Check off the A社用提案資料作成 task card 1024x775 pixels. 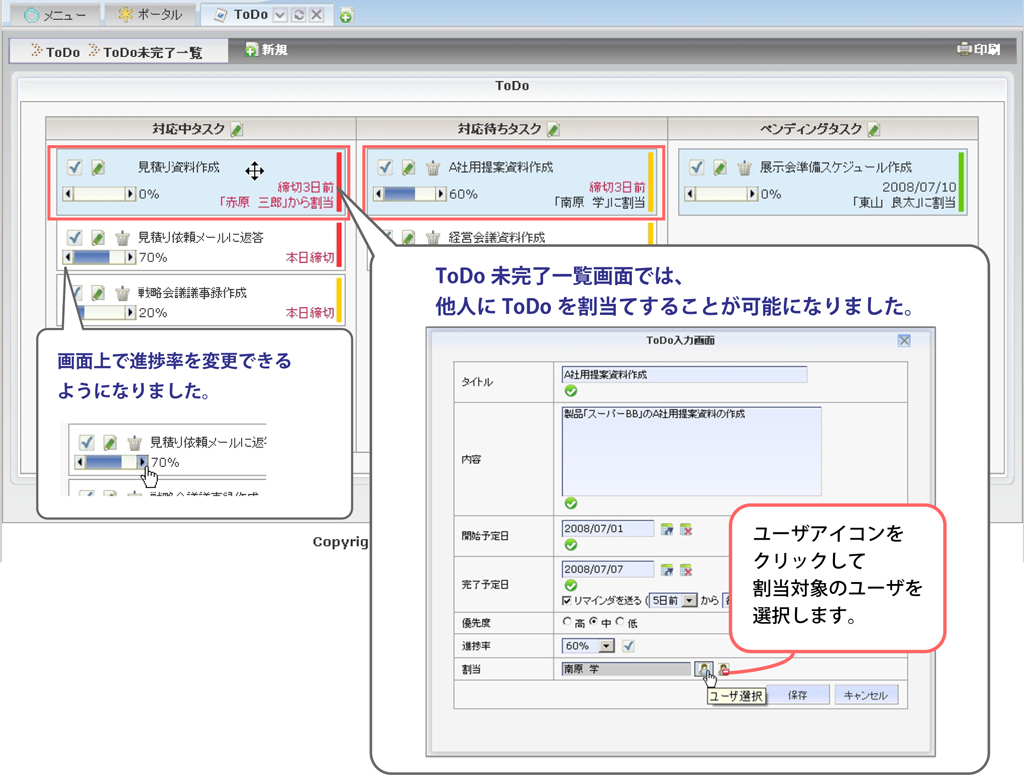[385, 167]
